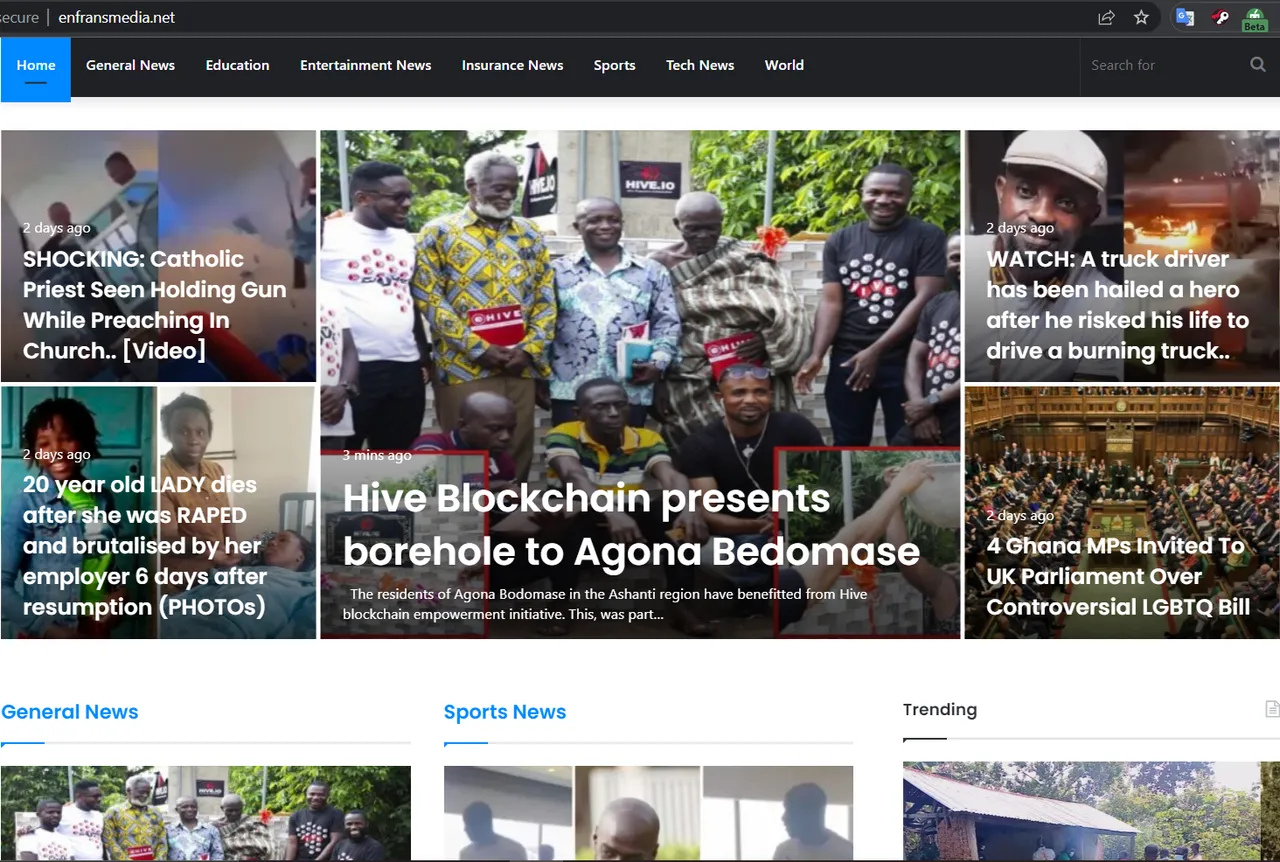Open truck driver hailed a hero article
This screenshot has width=1280, height=862.
coord(1117,304)
